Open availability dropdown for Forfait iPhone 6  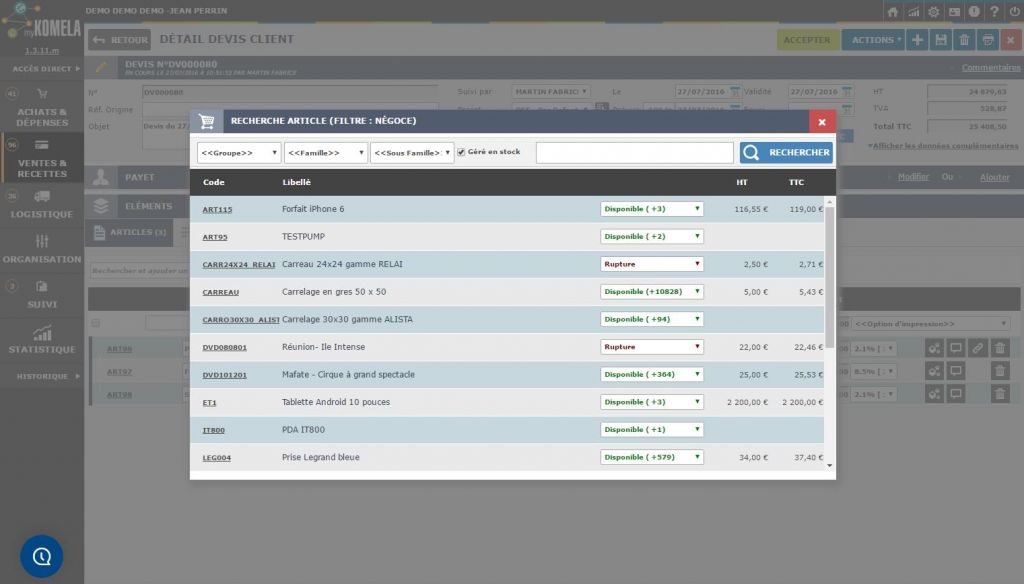pos(652,209)
